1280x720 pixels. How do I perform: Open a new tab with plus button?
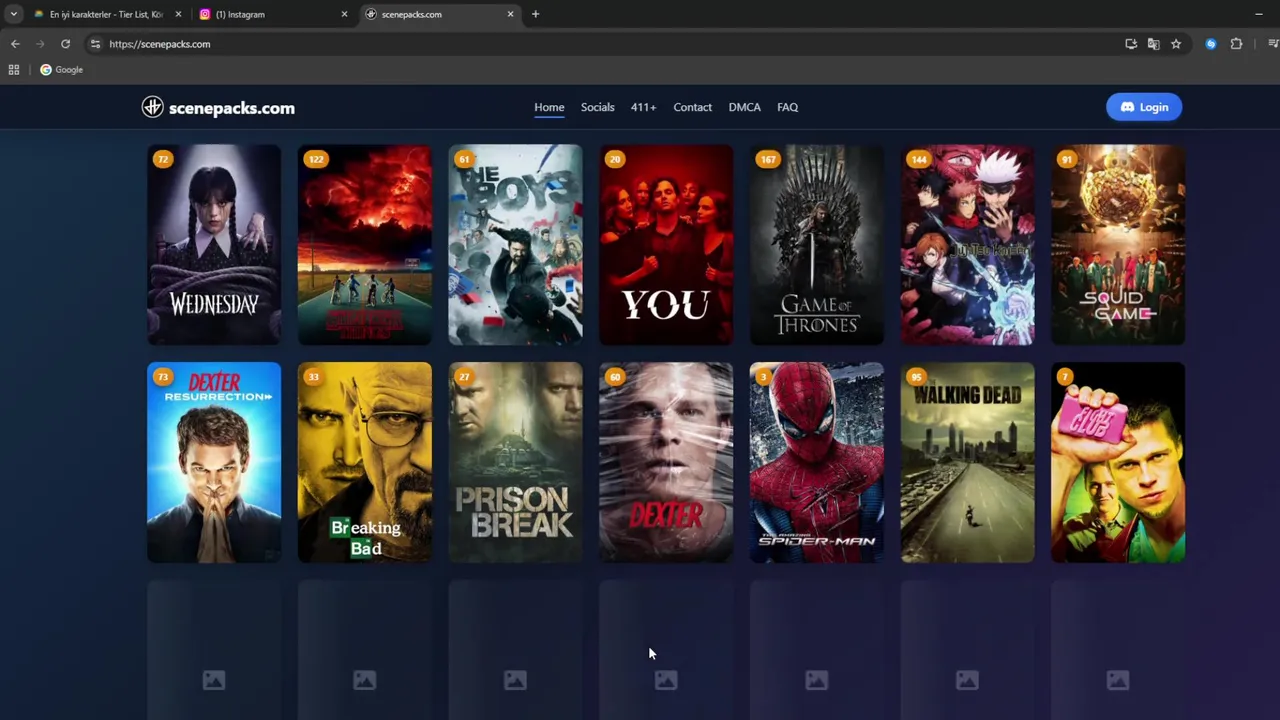click(x=535, y=14)
